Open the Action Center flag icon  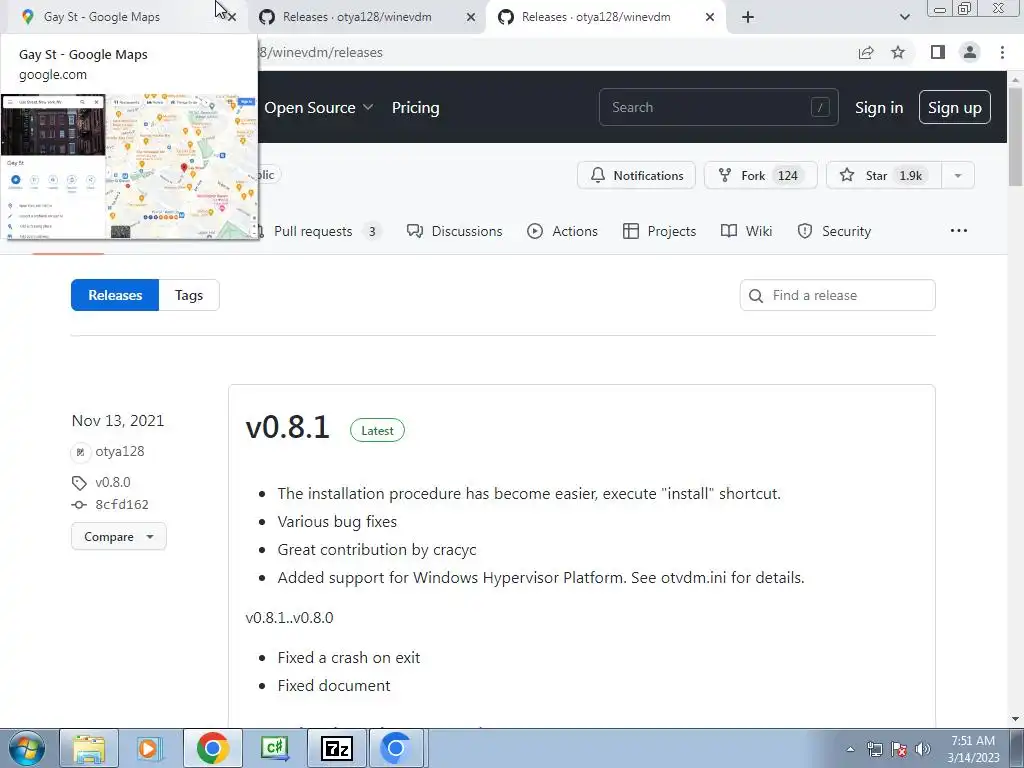pyautogui.click(x=899, y=749)
